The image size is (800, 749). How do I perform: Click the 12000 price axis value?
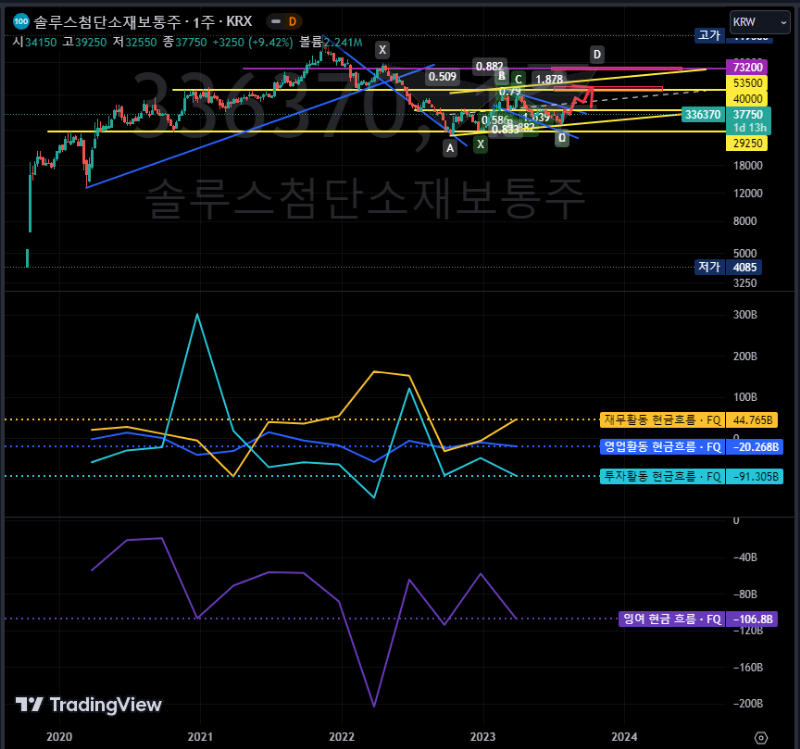tap(748, 193)
